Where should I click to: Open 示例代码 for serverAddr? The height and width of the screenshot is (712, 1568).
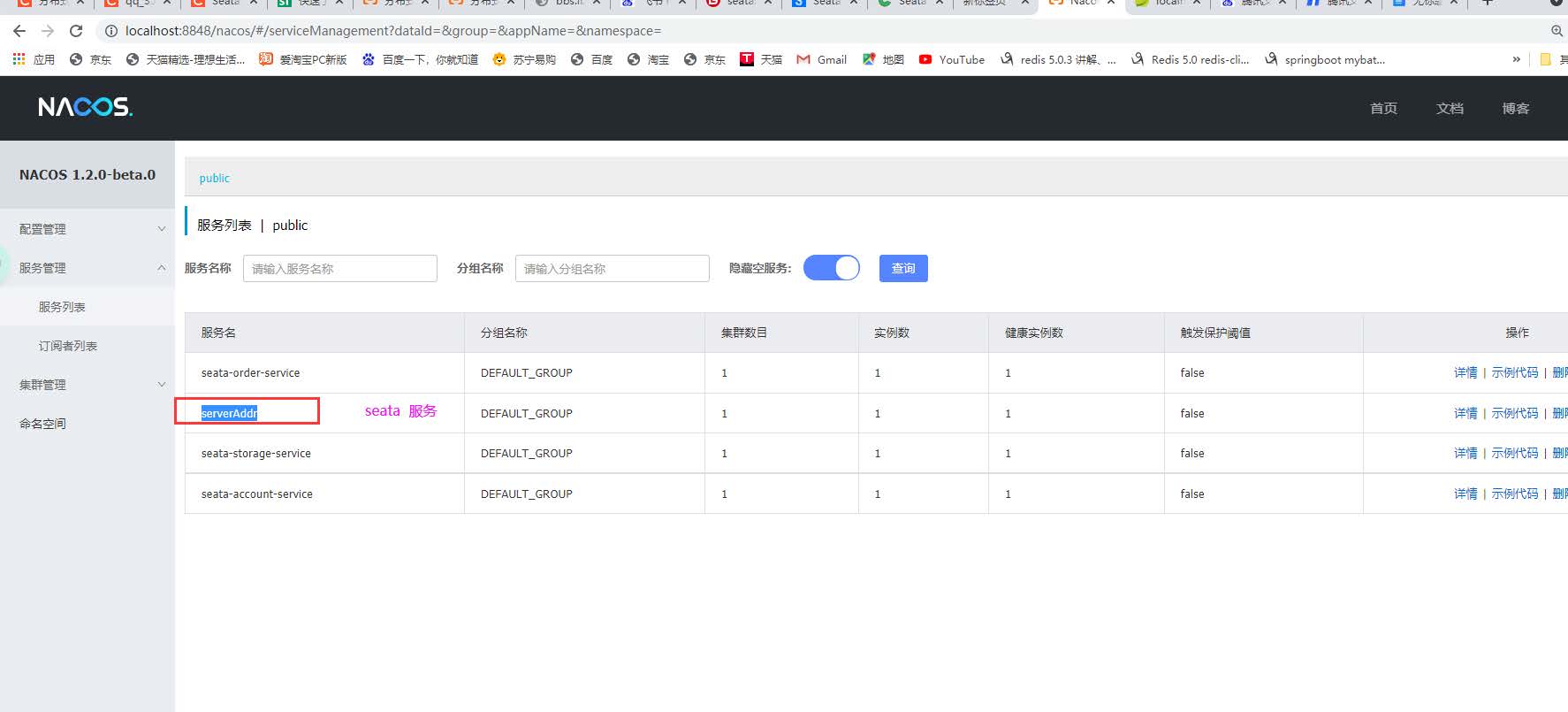(x=1515, y=413)
